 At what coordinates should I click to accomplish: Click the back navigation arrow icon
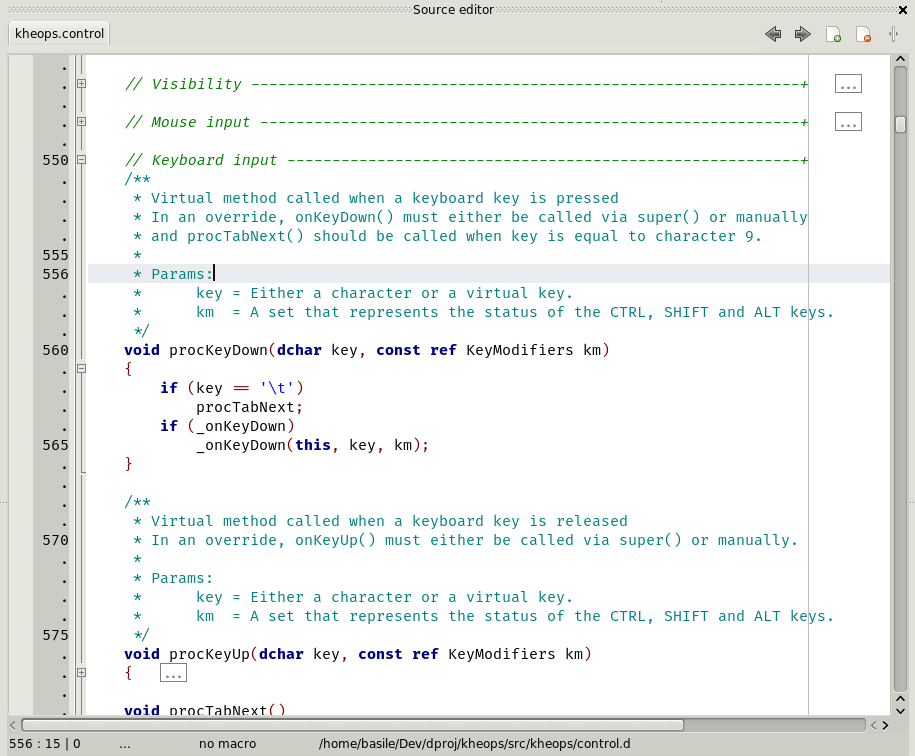(772, 34)
